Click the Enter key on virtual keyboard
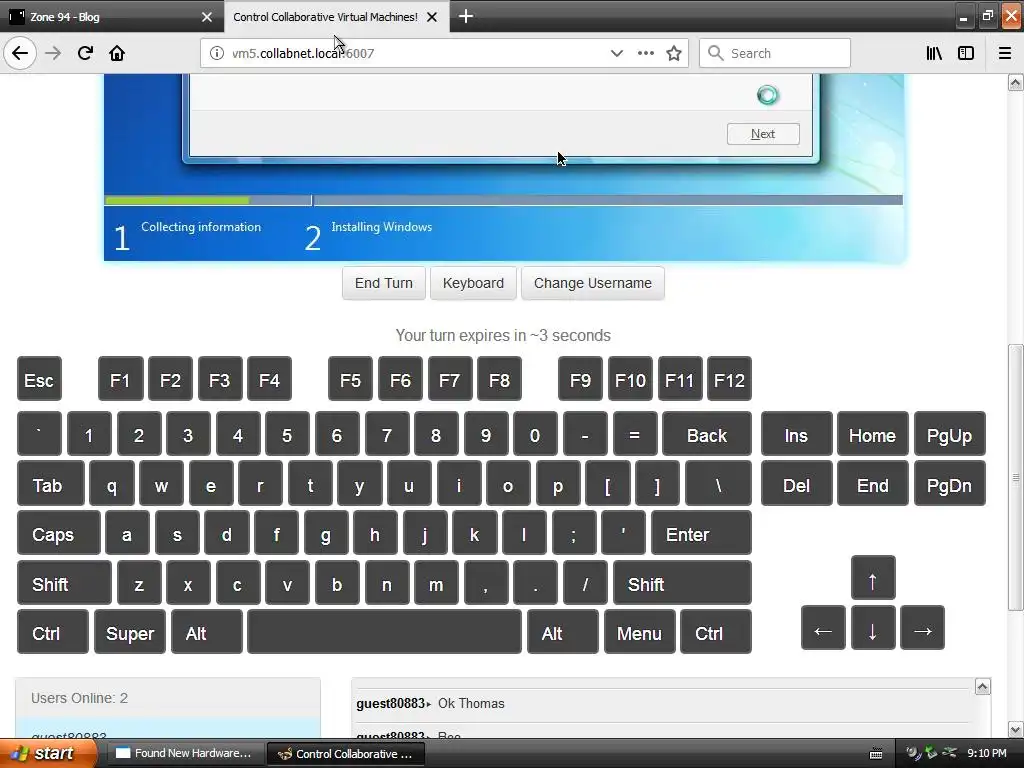The height and width of the screenshot is (768, 1024). tap(701, 533)
